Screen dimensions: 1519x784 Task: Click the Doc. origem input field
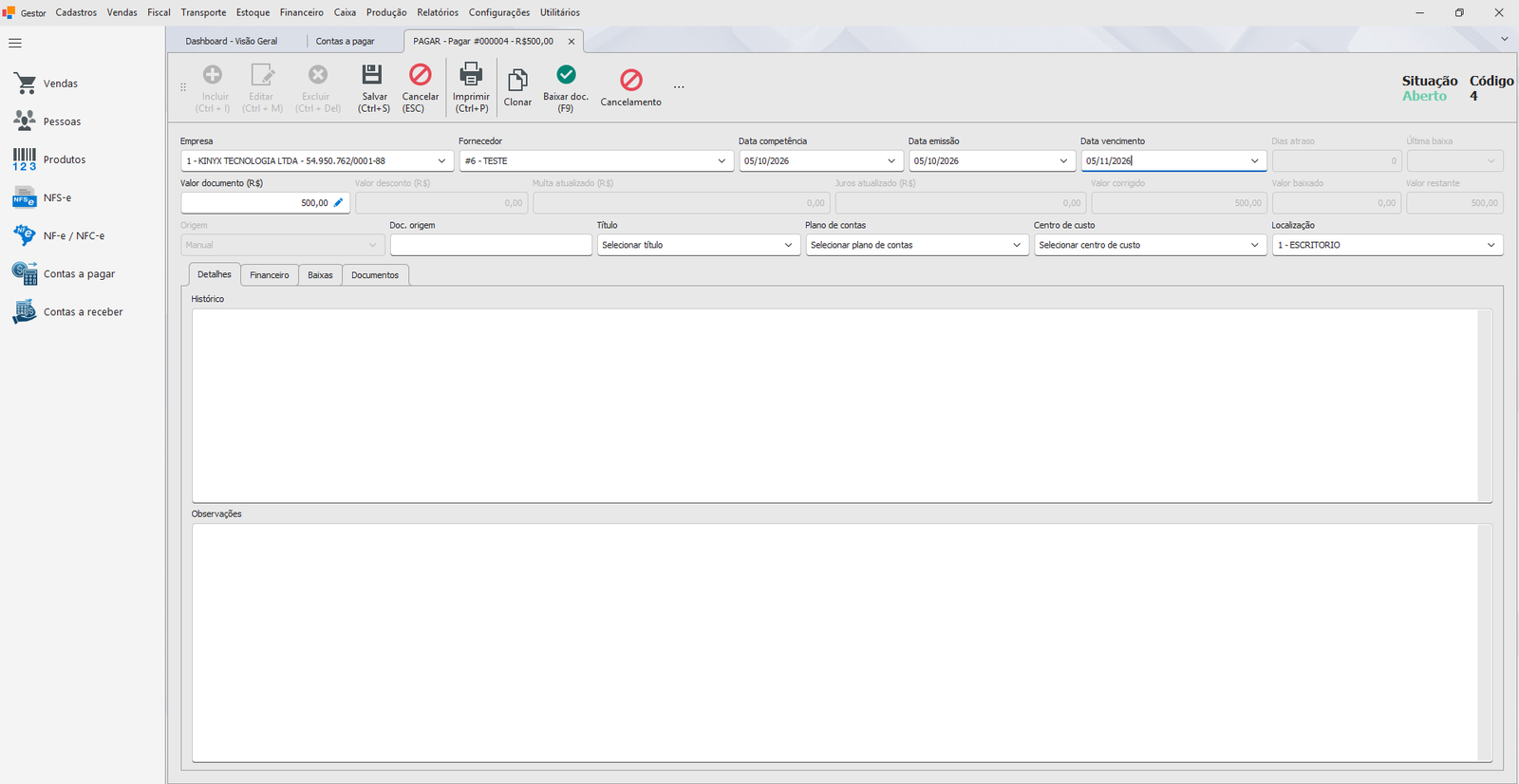pos(491,245)
